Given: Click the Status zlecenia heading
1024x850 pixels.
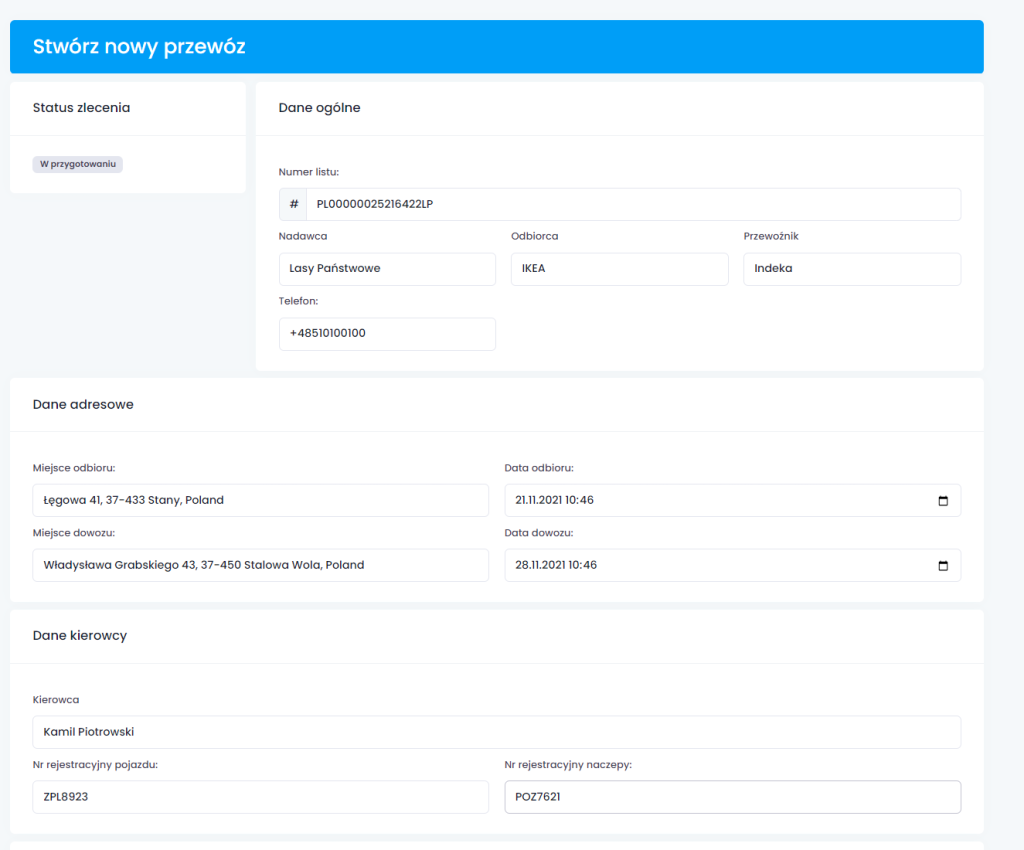Looking at the screenshot, I should tap(82, 108).
